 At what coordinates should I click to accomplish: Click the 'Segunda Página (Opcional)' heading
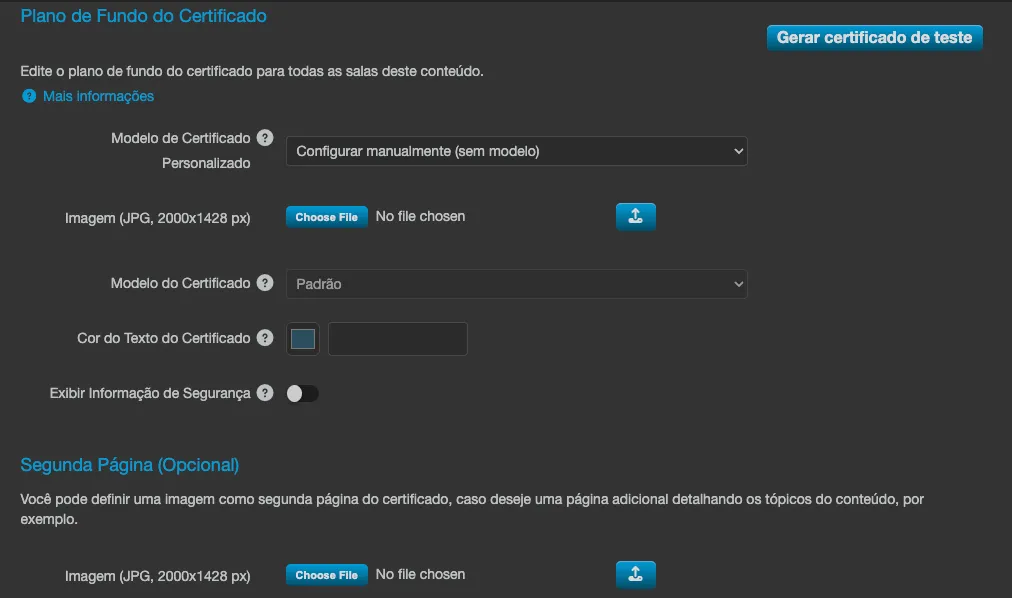pyautogui.click(x=130, y=465)
